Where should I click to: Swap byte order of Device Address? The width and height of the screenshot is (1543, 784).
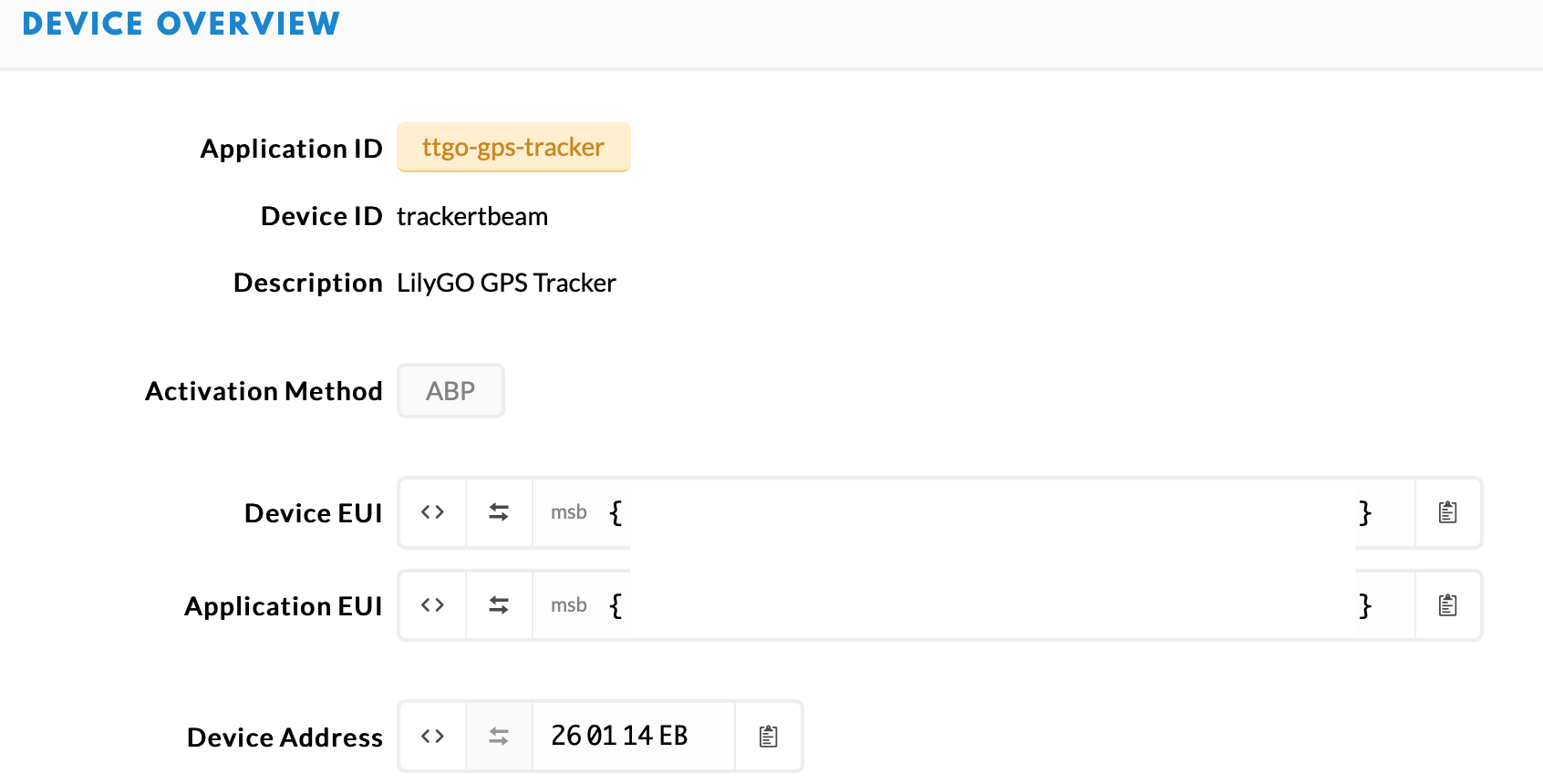point(499,736)
